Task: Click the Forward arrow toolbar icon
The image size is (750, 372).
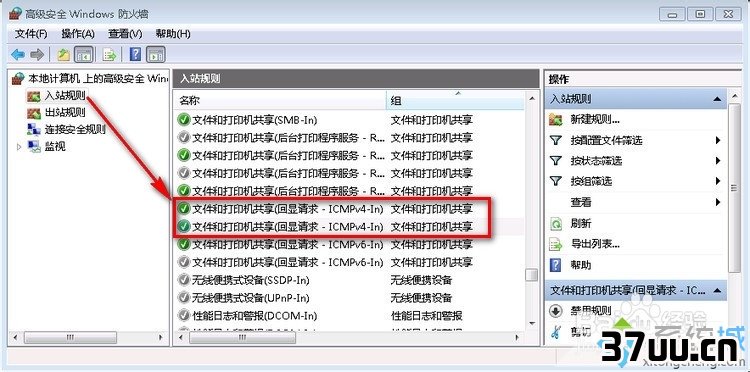Action: click(x=37, y=55)
